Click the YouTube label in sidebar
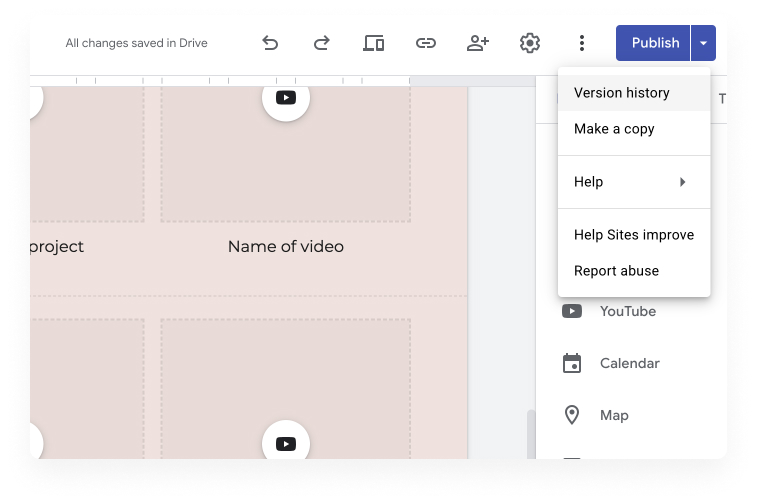Screen dimensions: 757x504 point(628,311)
